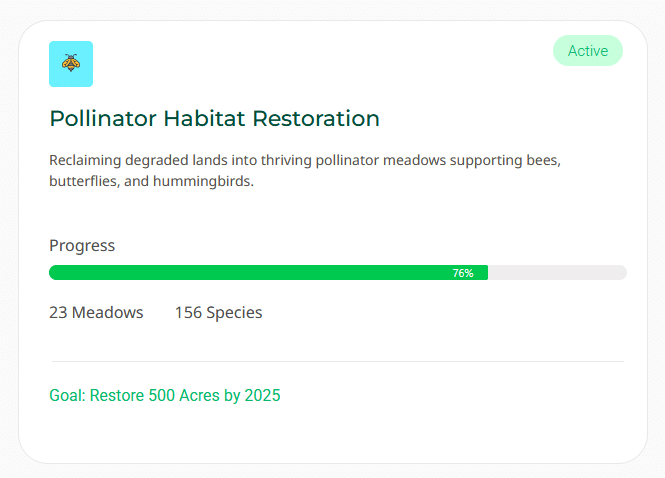Click the number 23 in stats

click(x=58, y=312)
